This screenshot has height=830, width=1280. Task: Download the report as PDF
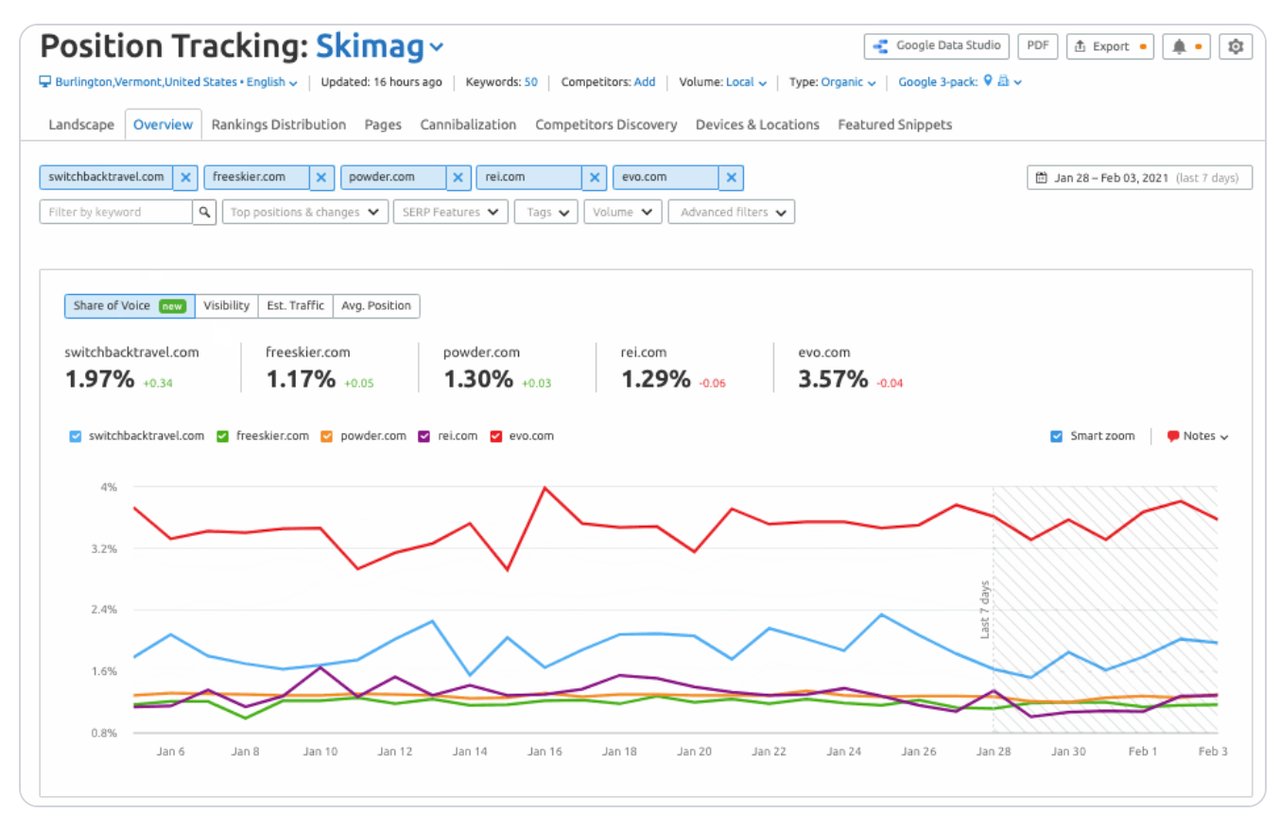(1037, 45)
